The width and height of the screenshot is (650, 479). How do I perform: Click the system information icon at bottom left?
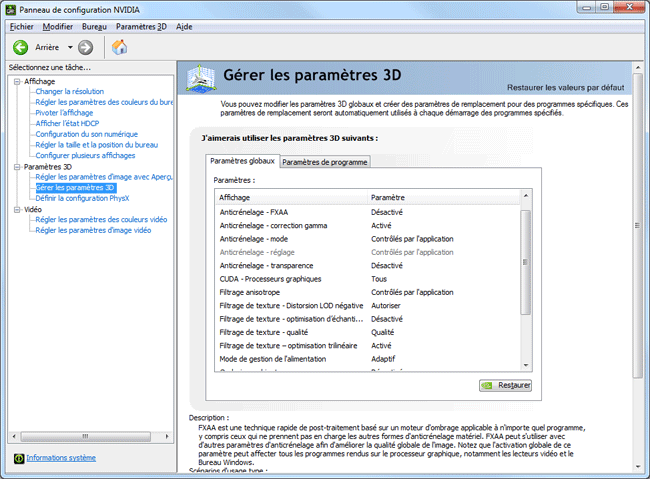click(x=19, y=458)
